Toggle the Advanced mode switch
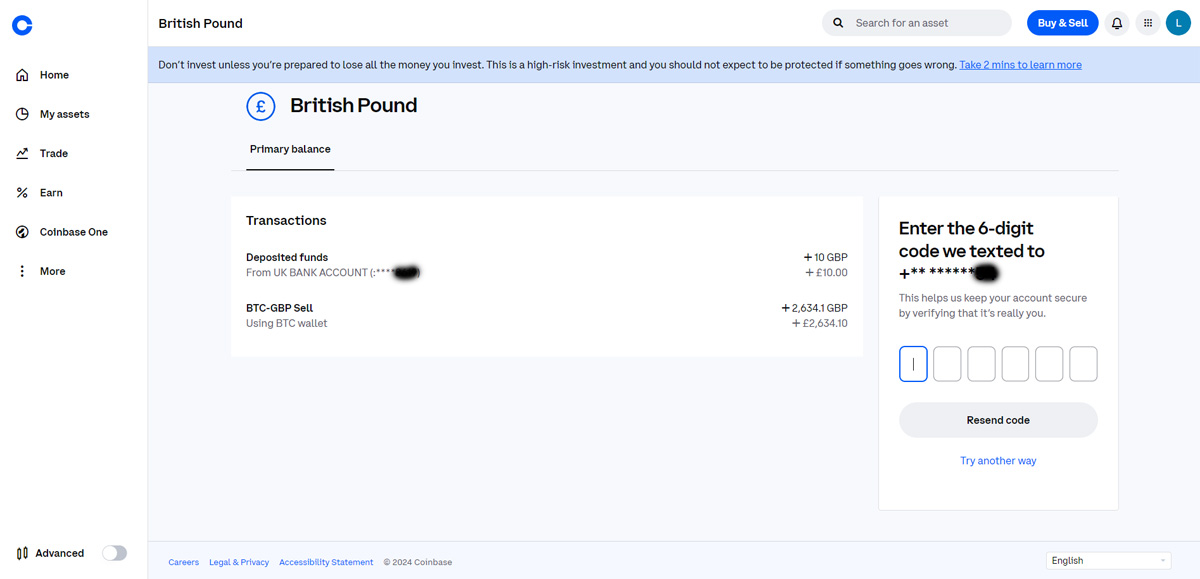Image resolution: width=1200 pixels, height=579 pixels. click(115, 553)
